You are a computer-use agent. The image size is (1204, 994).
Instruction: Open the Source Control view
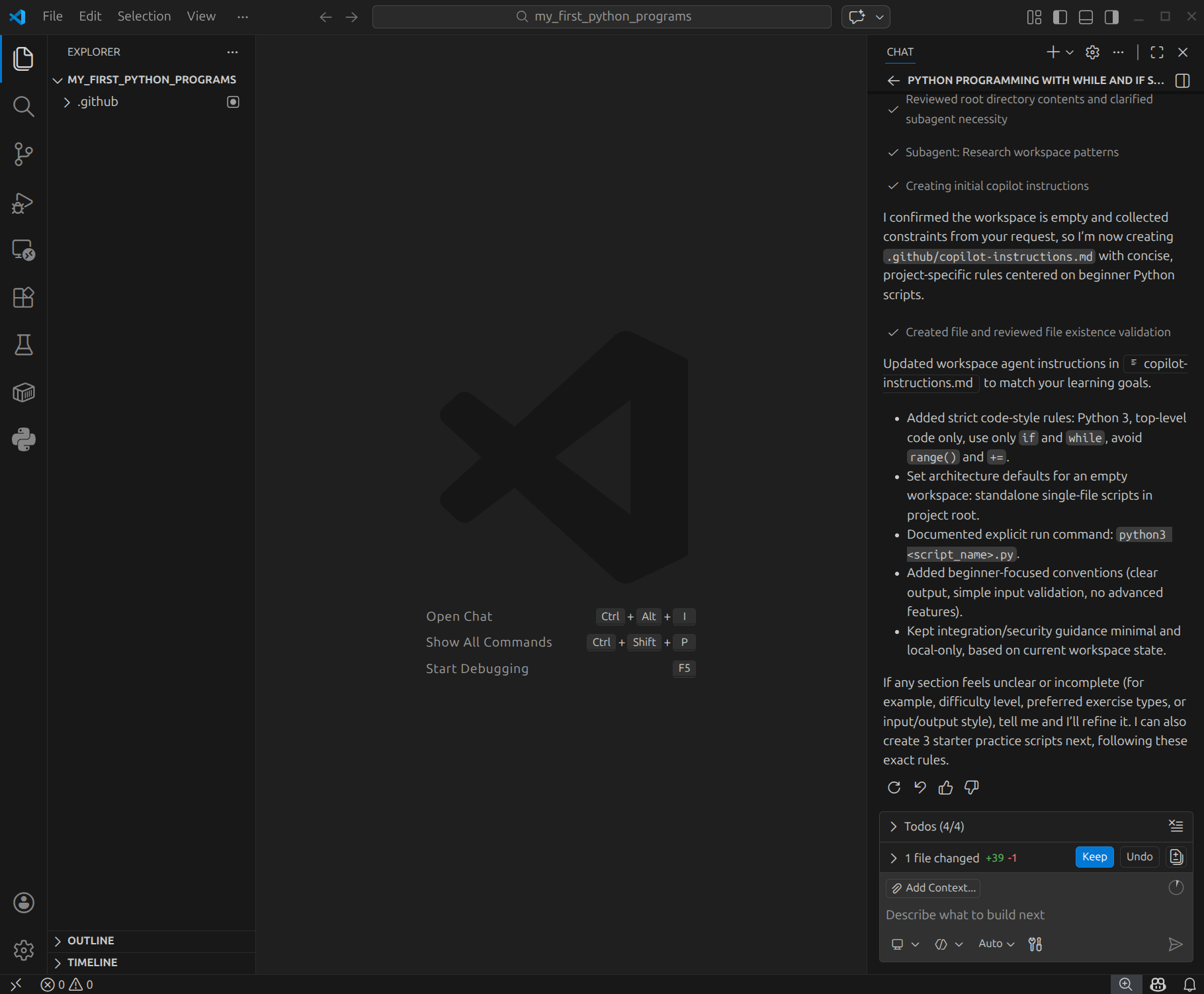pyautogui.click(x=23, y=154)
